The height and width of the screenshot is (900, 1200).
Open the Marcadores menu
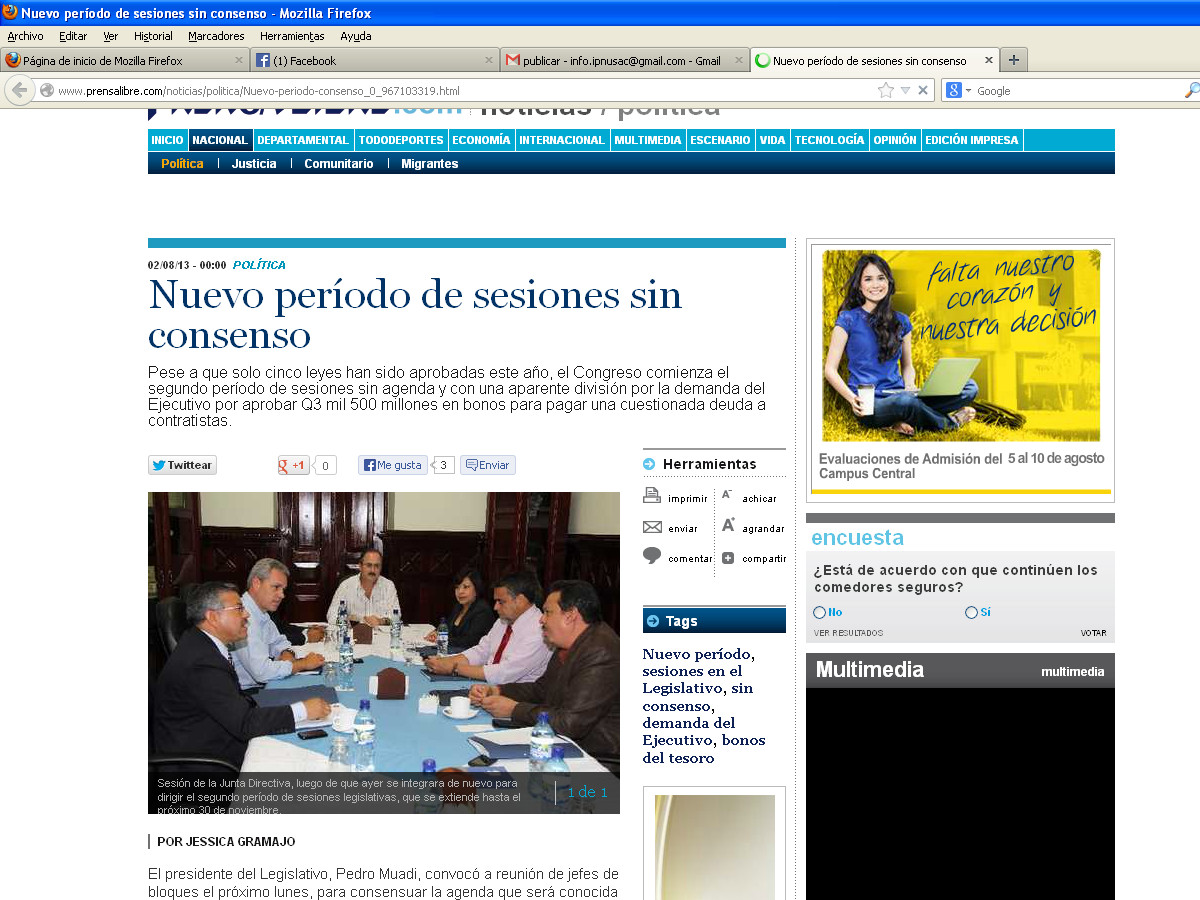tap(216, 36)
